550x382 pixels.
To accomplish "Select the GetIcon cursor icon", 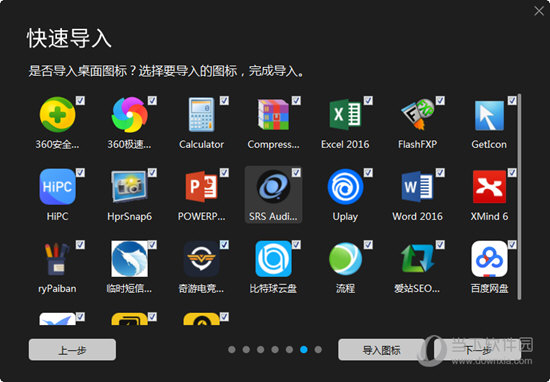I will tap(489, 115).
